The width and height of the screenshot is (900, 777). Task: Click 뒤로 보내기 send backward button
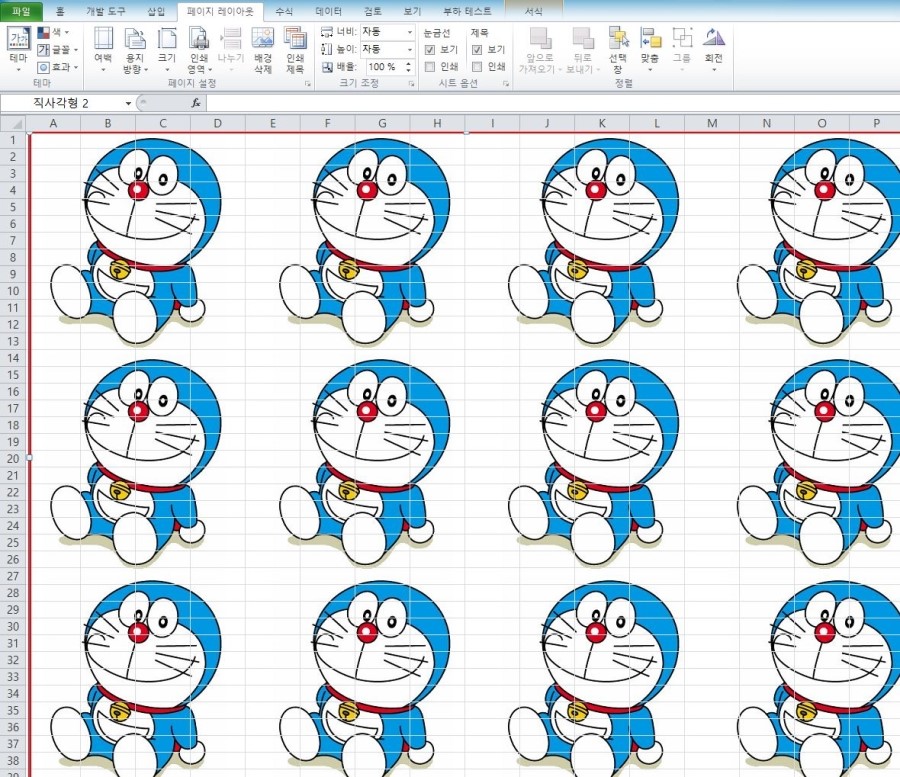(x=583, y=50)
